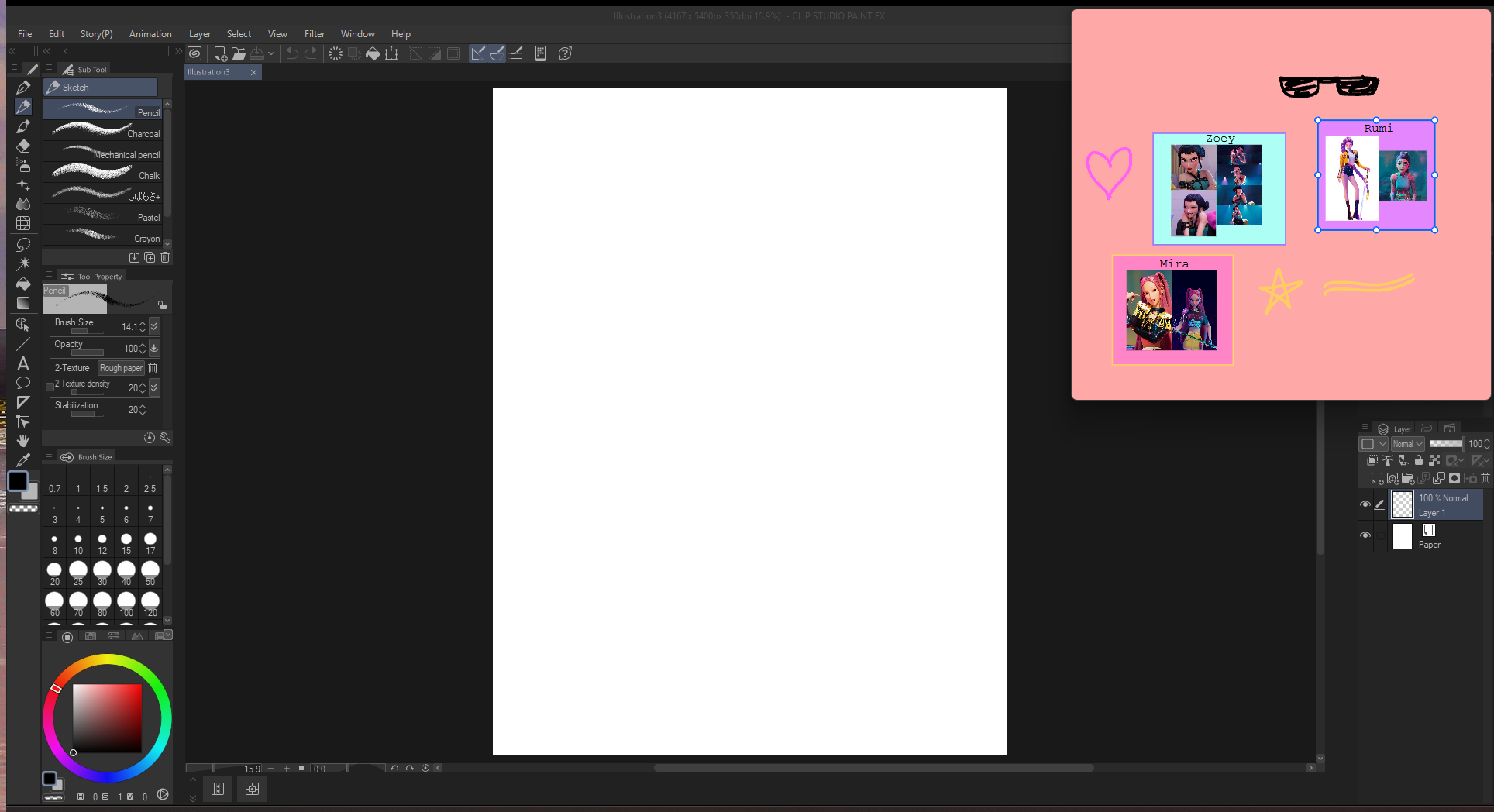
Task: Click the Undo icon in the toolbar
Action: tap(290, 53)
